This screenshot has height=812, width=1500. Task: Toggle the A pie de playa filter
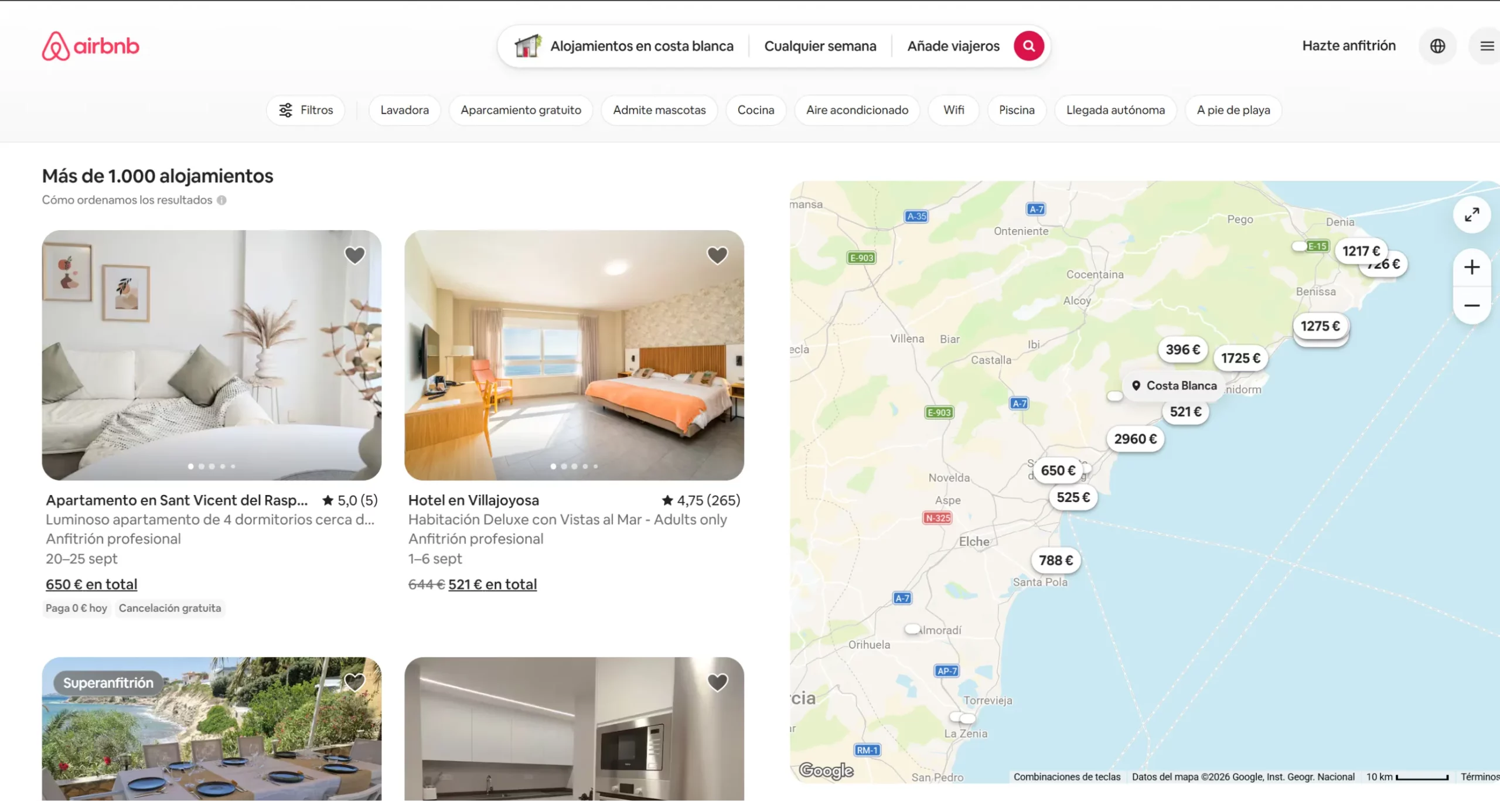[1233, 110]
